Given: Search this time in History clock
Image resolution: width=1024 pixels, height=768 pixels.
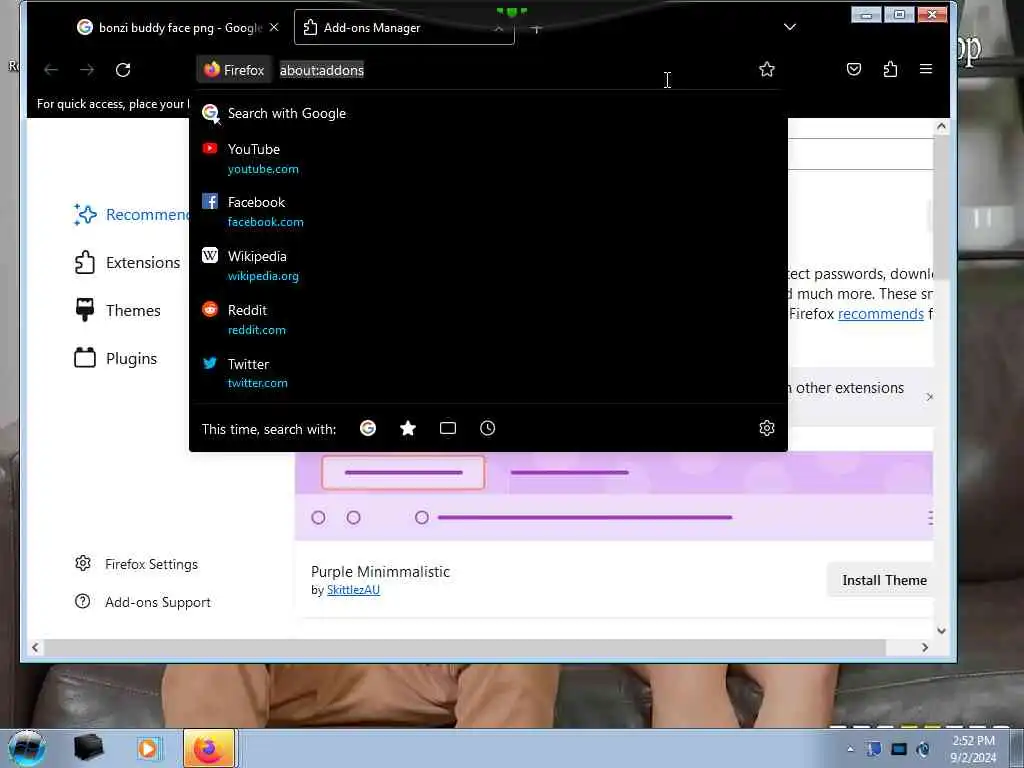Looking at the screenshot, I should pyautogui.click(x=487, y=428).
